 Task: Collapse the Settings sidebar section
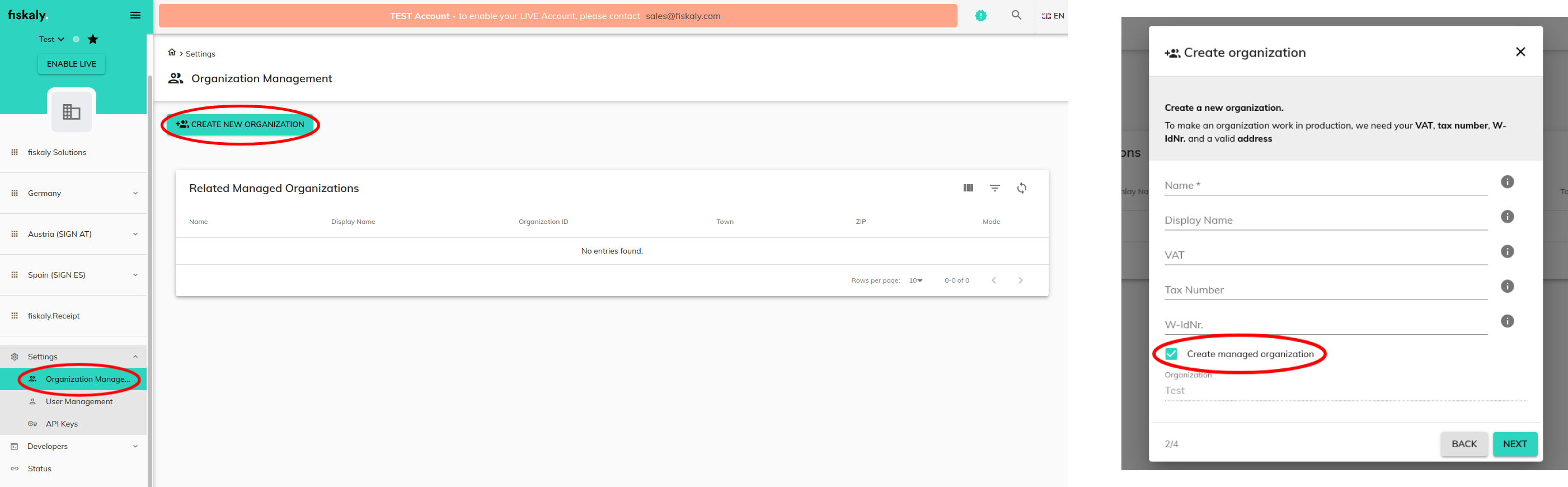(73, 357)
